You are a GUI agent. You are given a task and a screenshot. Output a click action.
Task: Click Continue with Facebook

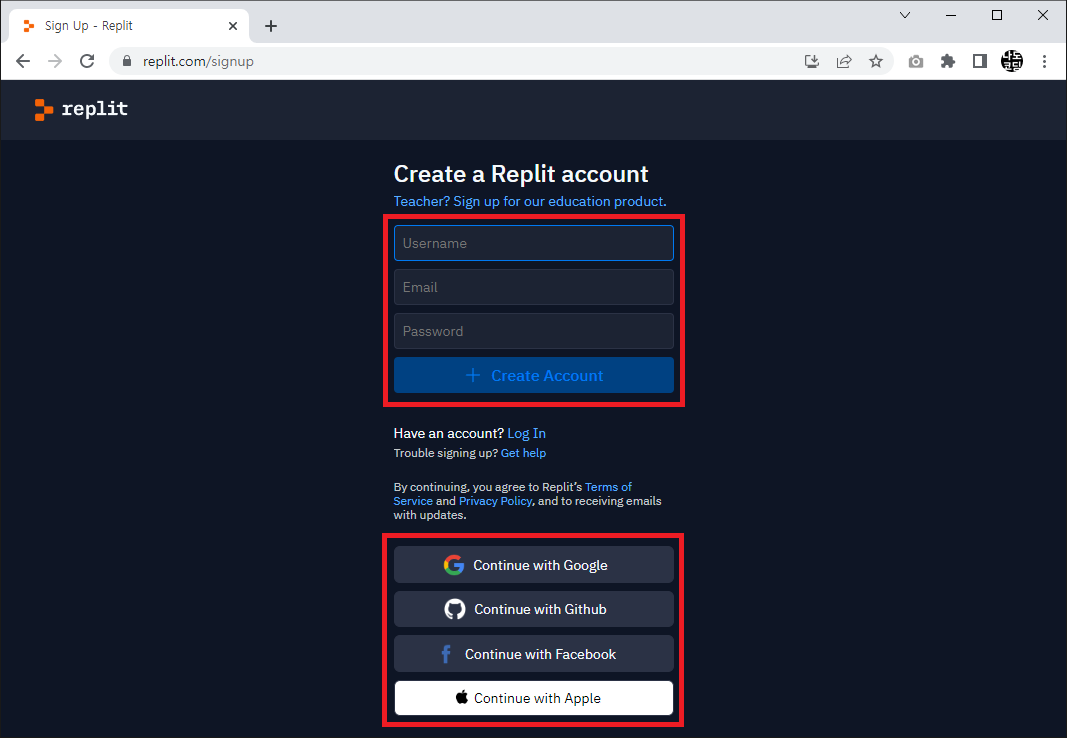(534, 654)
